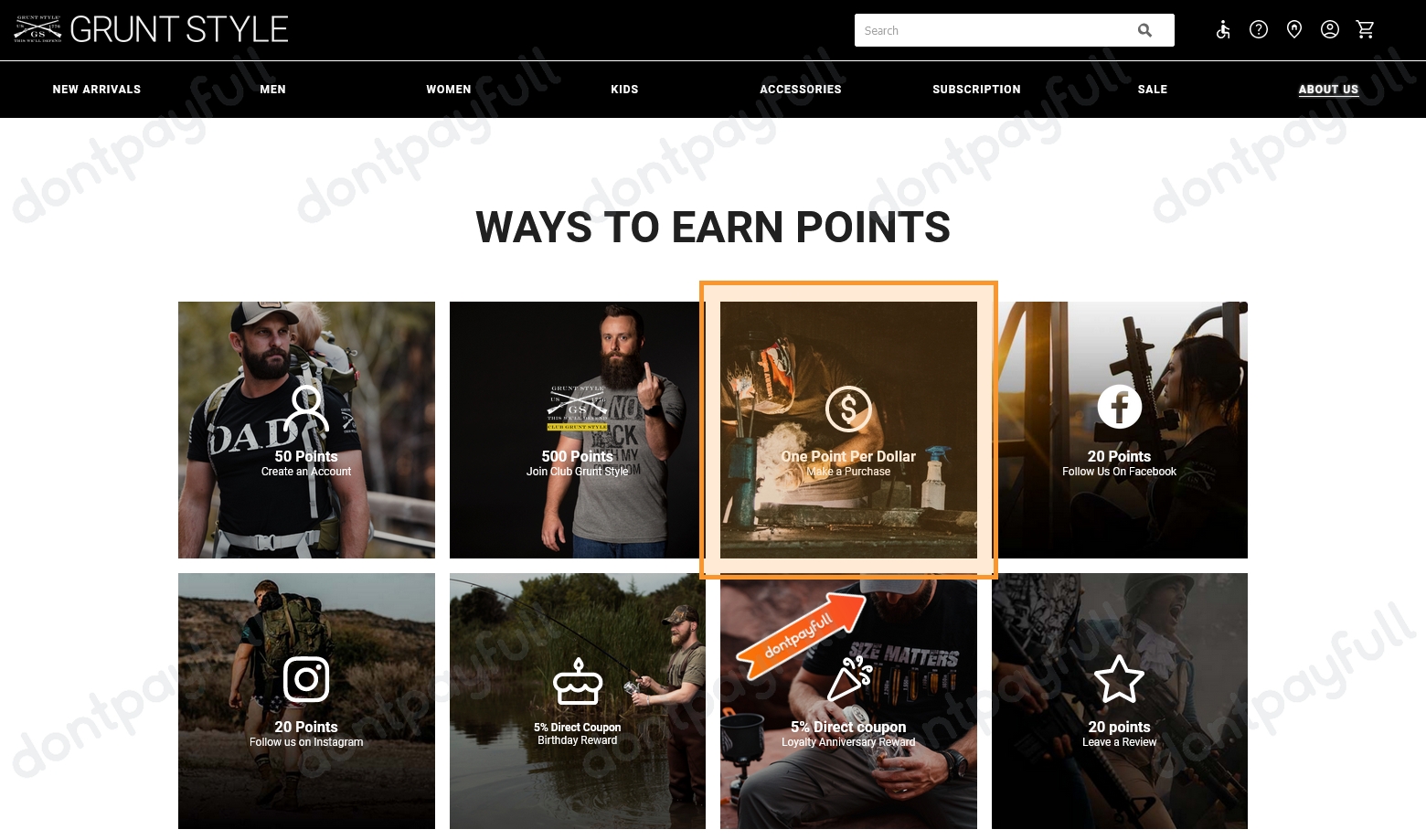
Task: Open the store locator pin icon
Action: coord(1294,29)
